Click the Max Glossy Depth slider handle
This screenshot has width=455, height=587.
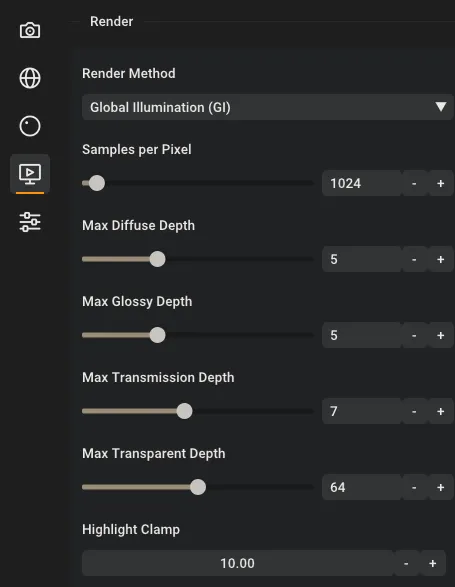157,335
